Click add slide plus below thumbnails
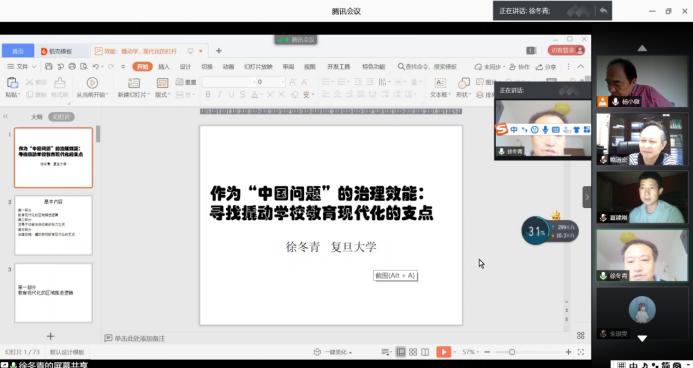 (x=50, y=336)
